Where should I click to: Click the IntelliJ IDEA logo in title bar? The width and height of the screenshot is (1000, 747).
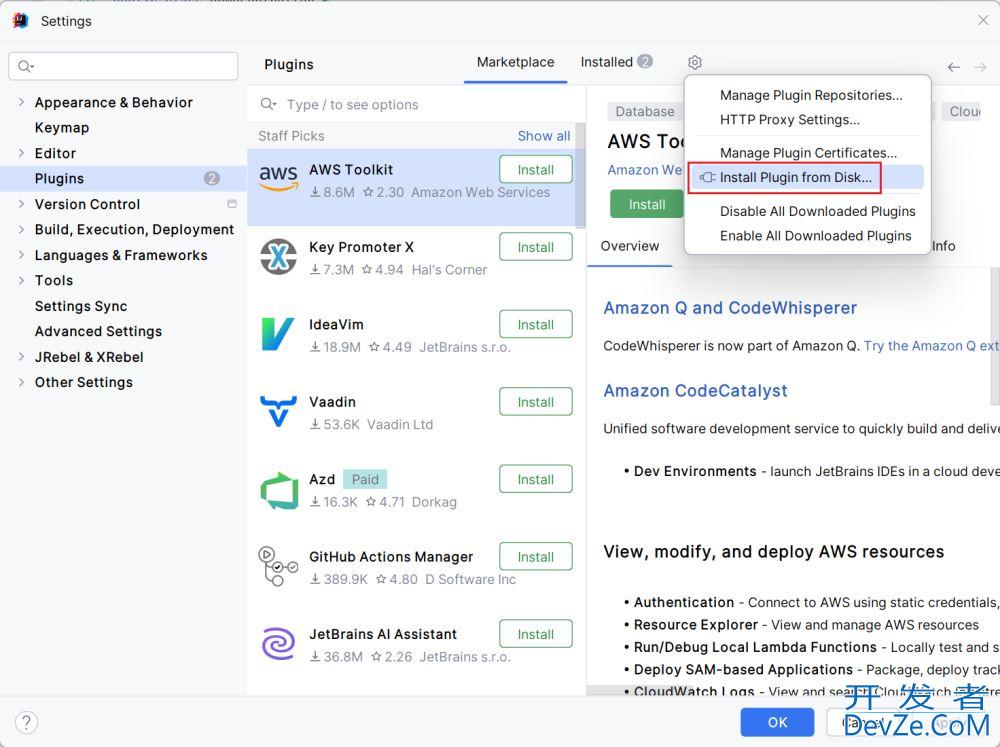(20, 20)
